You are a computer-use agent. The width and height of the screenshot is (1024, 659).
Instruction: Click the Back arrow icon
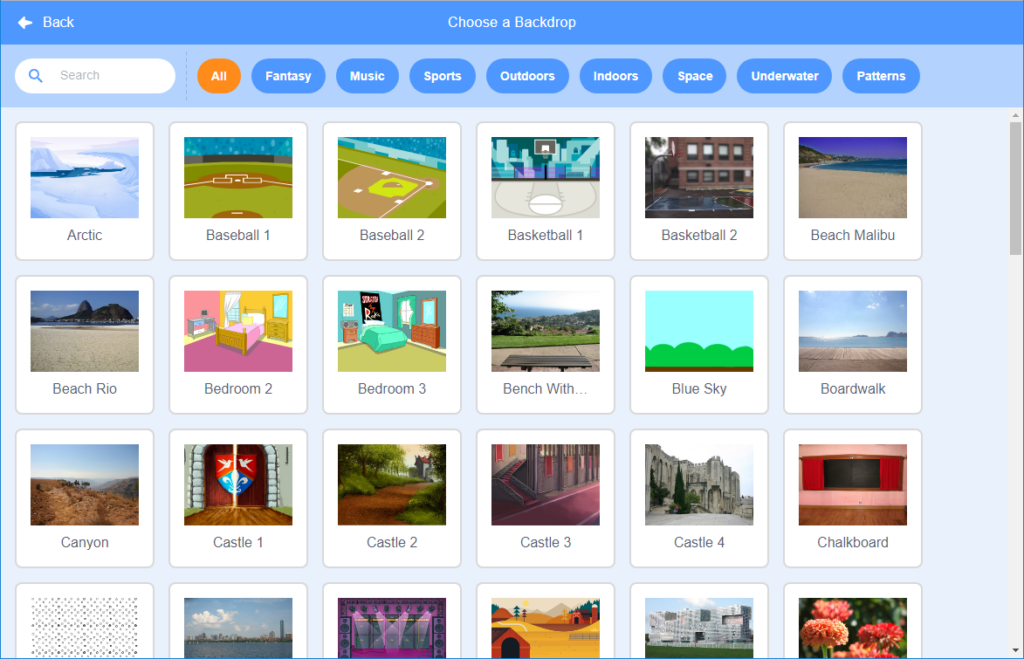tap(25, 22)
